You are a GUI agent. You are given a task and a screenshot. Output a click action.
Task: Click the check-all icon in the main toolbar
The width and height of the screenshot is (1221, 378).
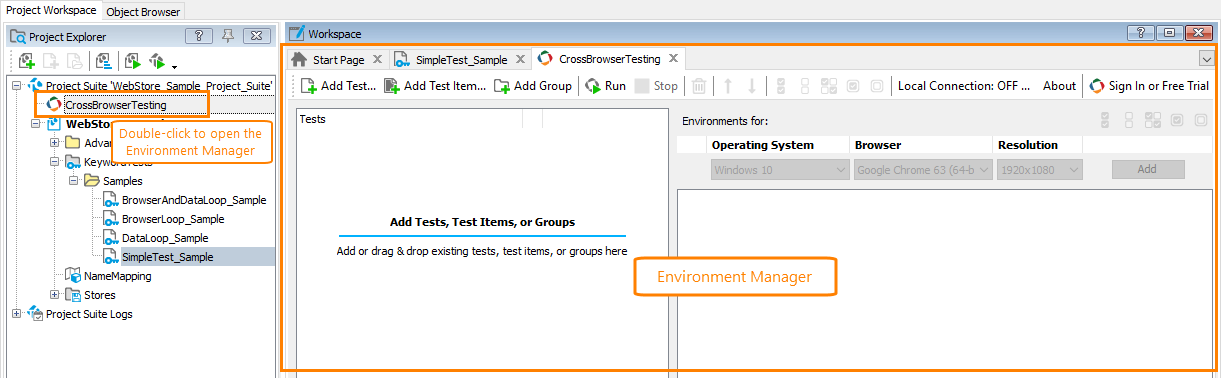(781, 86)
